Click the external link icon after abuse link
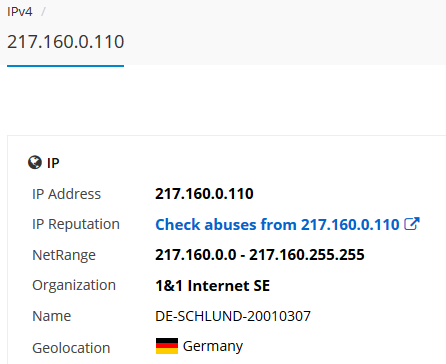Screen dimensions: 446x364 tap(412, 224)
